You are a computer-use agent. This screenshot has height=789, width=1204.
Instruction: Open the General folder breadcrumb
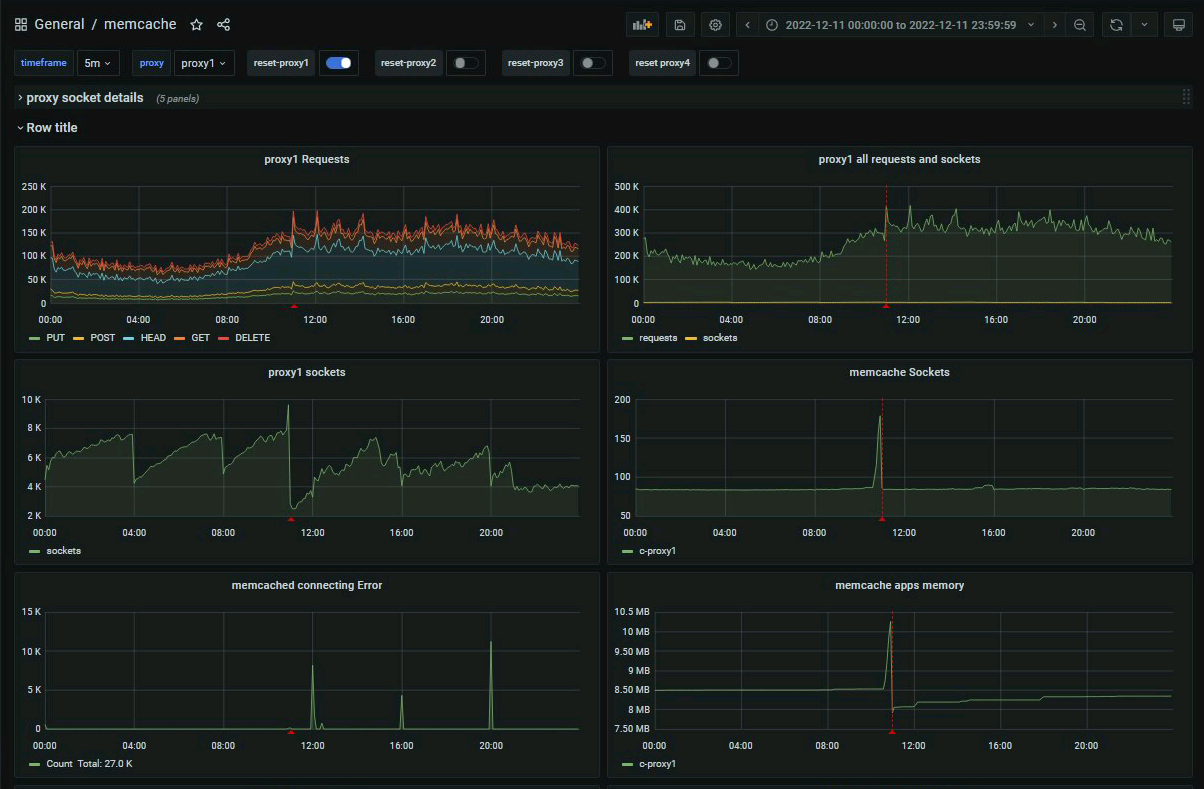tap(59, 24)
